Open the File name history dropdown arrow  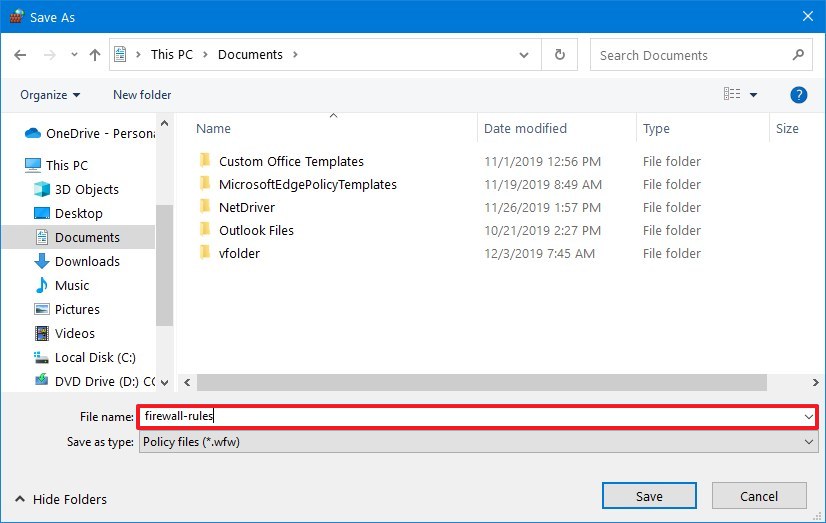(808, 416)
